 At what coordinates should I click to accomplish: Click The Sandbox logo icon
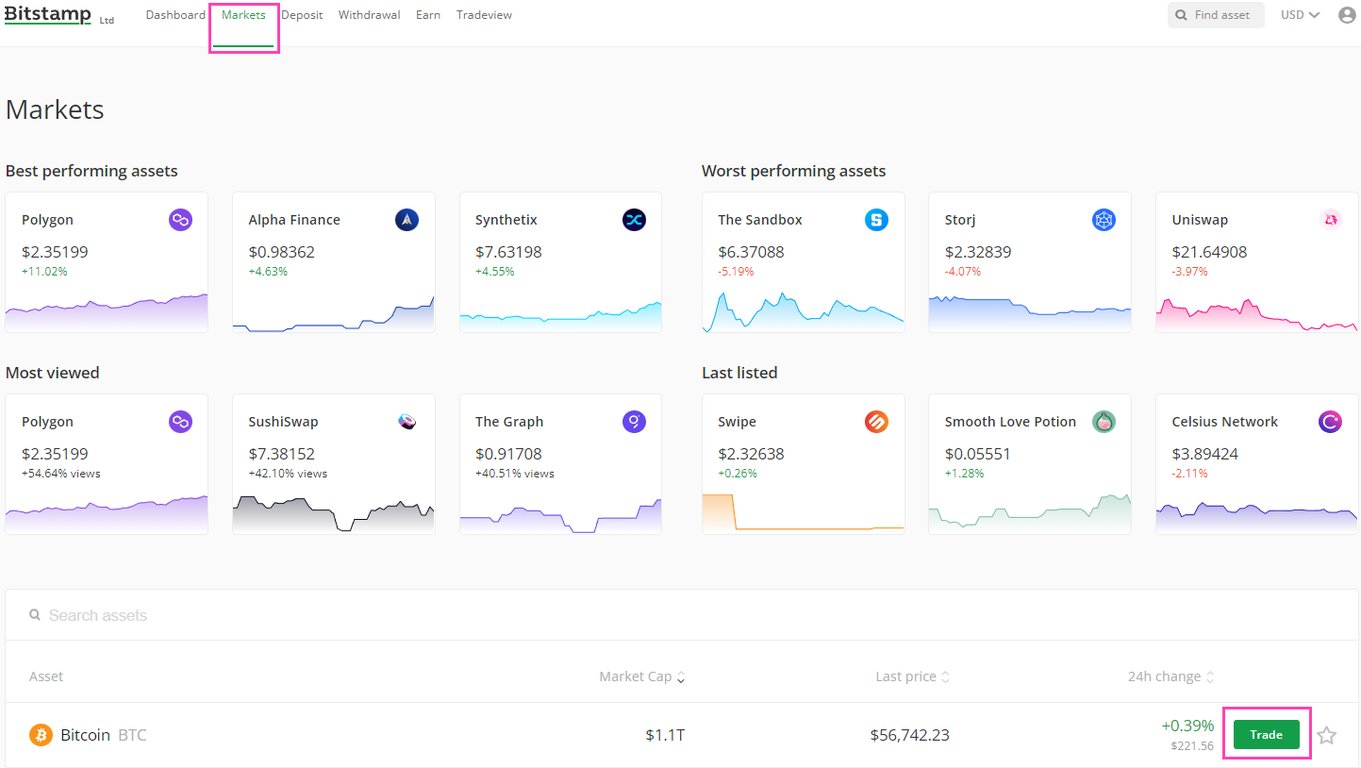pos(876,220)
